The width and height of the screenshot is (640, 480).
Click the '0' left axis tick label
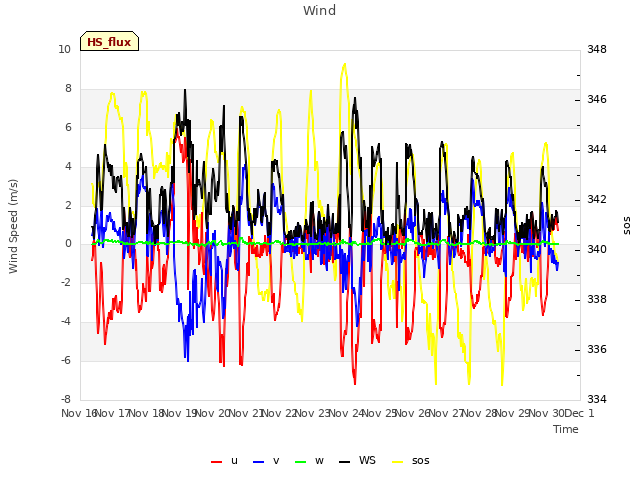(68, 244)
